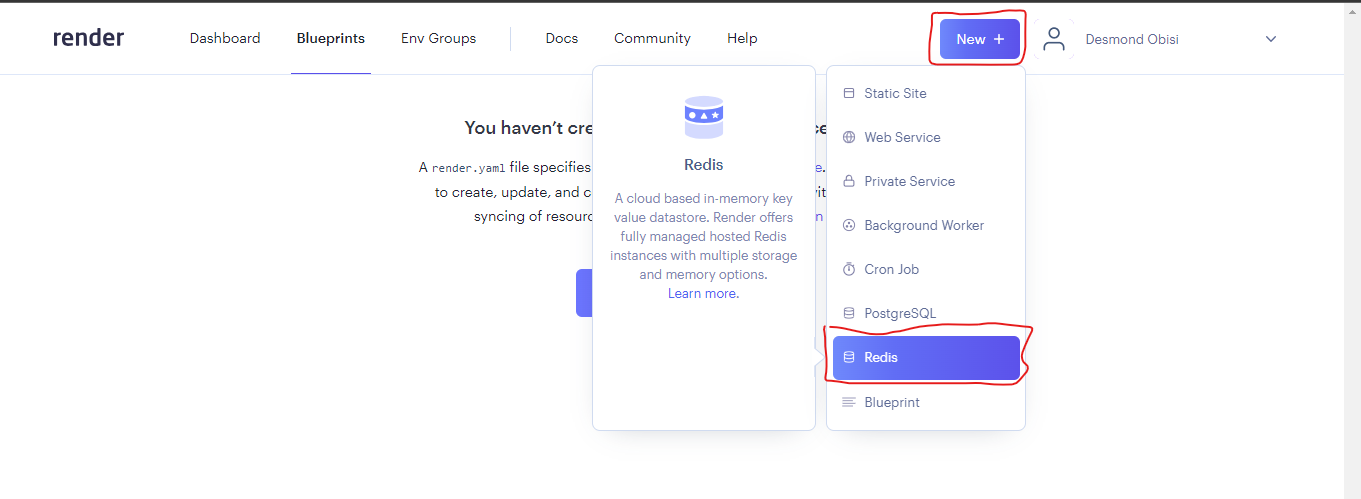Viewport: 1361px width, 499px height.
Task: Open Env Groups
Action: (439, 38)
